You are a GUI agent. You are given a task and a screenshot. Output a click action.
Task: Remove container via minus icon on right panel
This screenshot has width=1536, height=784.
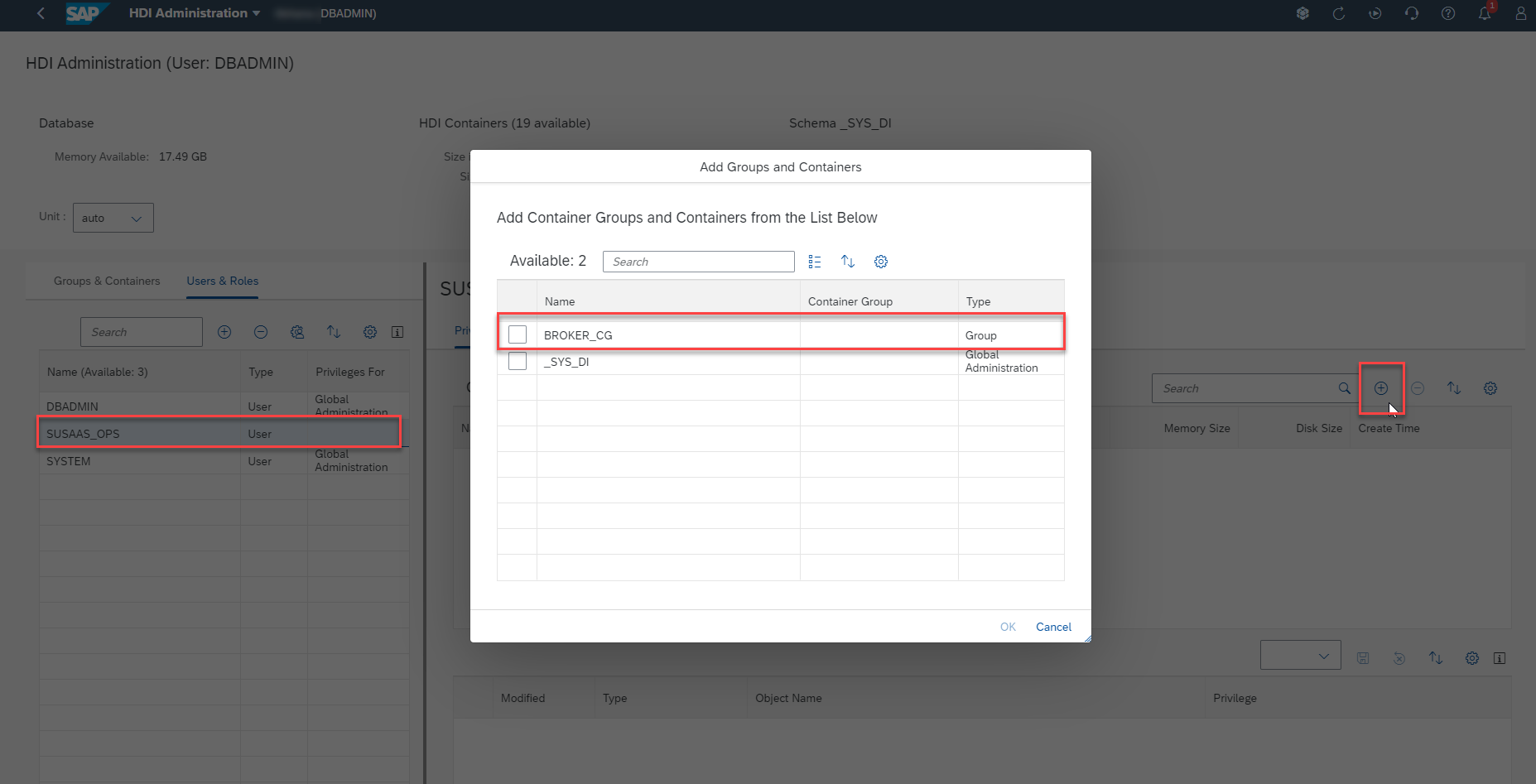point(1418,388)
